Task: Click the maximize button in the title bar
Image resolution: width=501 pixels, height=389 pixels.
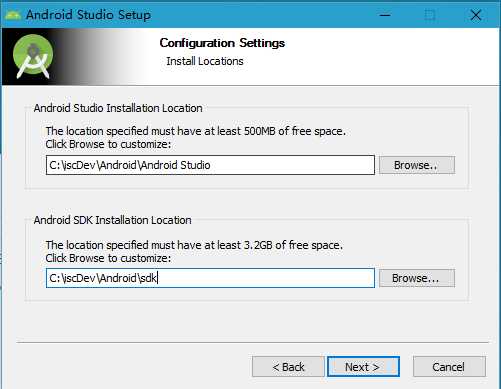Action: 430,15
